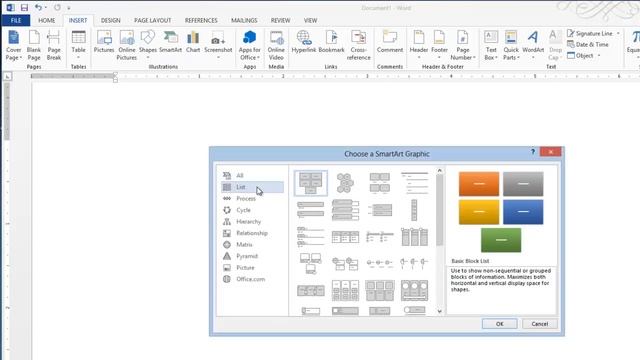Switch to the REVIEW tab

pyautogui.click(x=280, y=20)
